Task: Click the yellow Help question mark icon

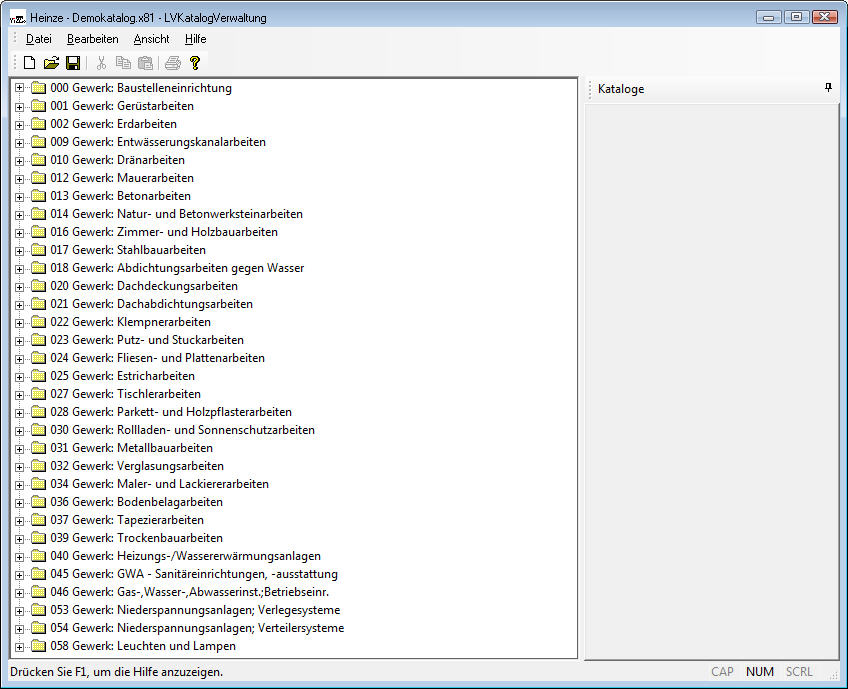Action: click(195, 63)
